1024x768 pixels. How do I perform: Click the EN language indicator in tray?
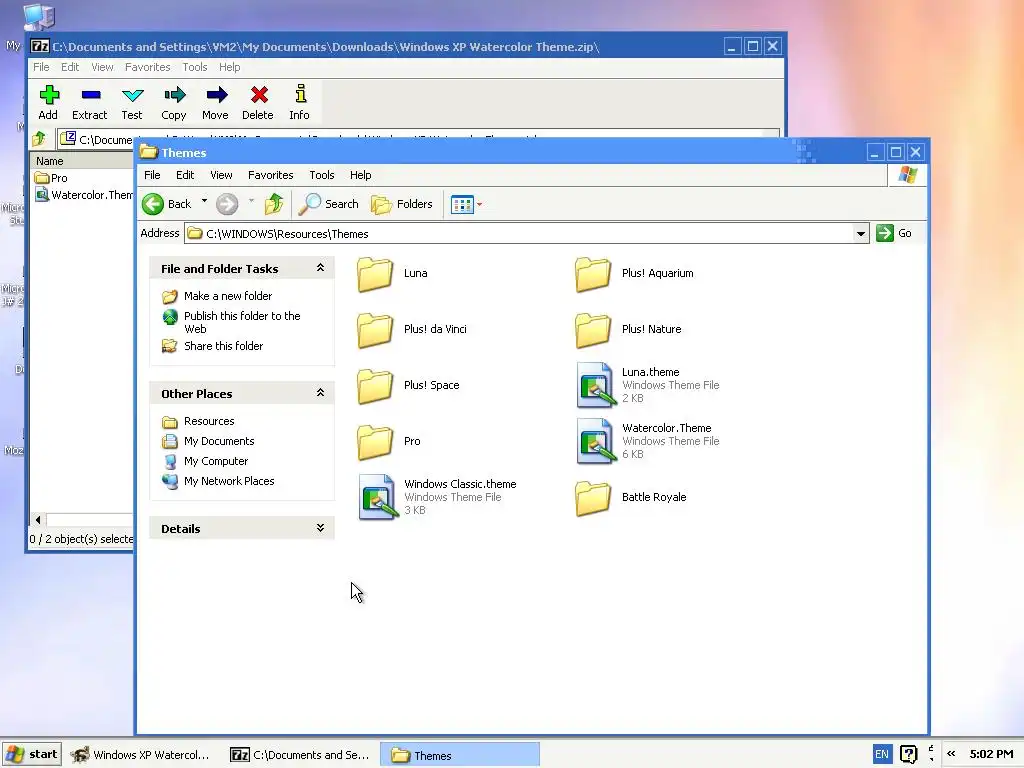(x=882, y=754)
